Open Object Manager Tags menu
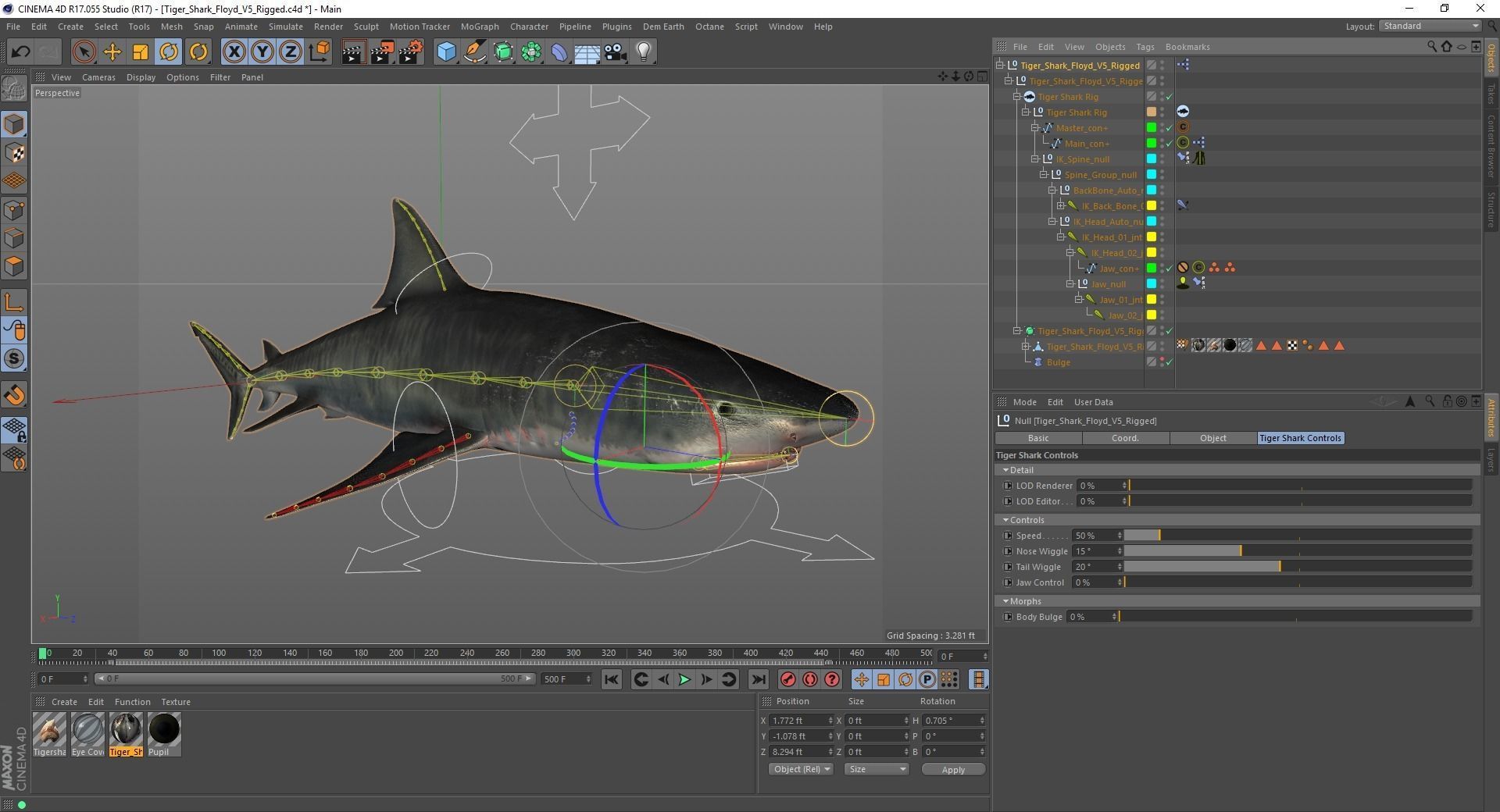The width and height of the screenshot is (1500, 812). click(x=1145, y=47)
